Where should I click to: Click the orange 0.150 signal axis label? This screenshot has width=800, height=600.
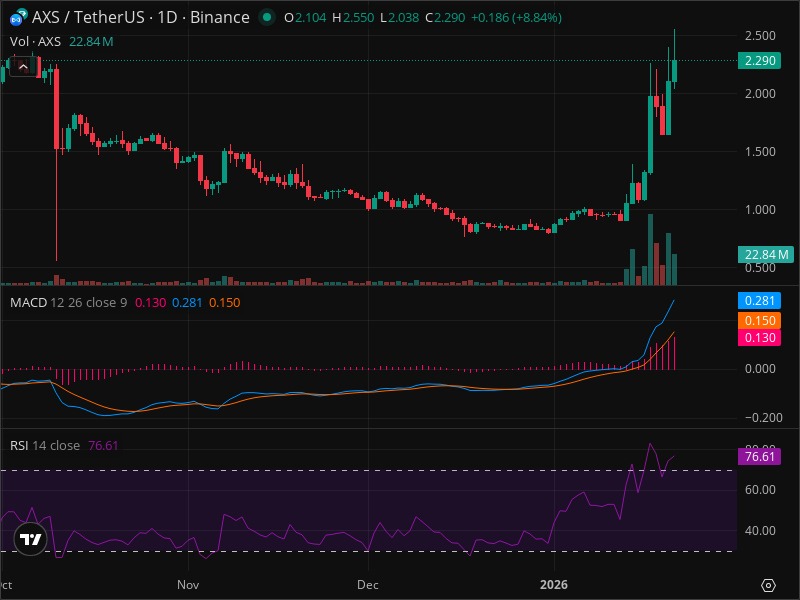[759, 320]
